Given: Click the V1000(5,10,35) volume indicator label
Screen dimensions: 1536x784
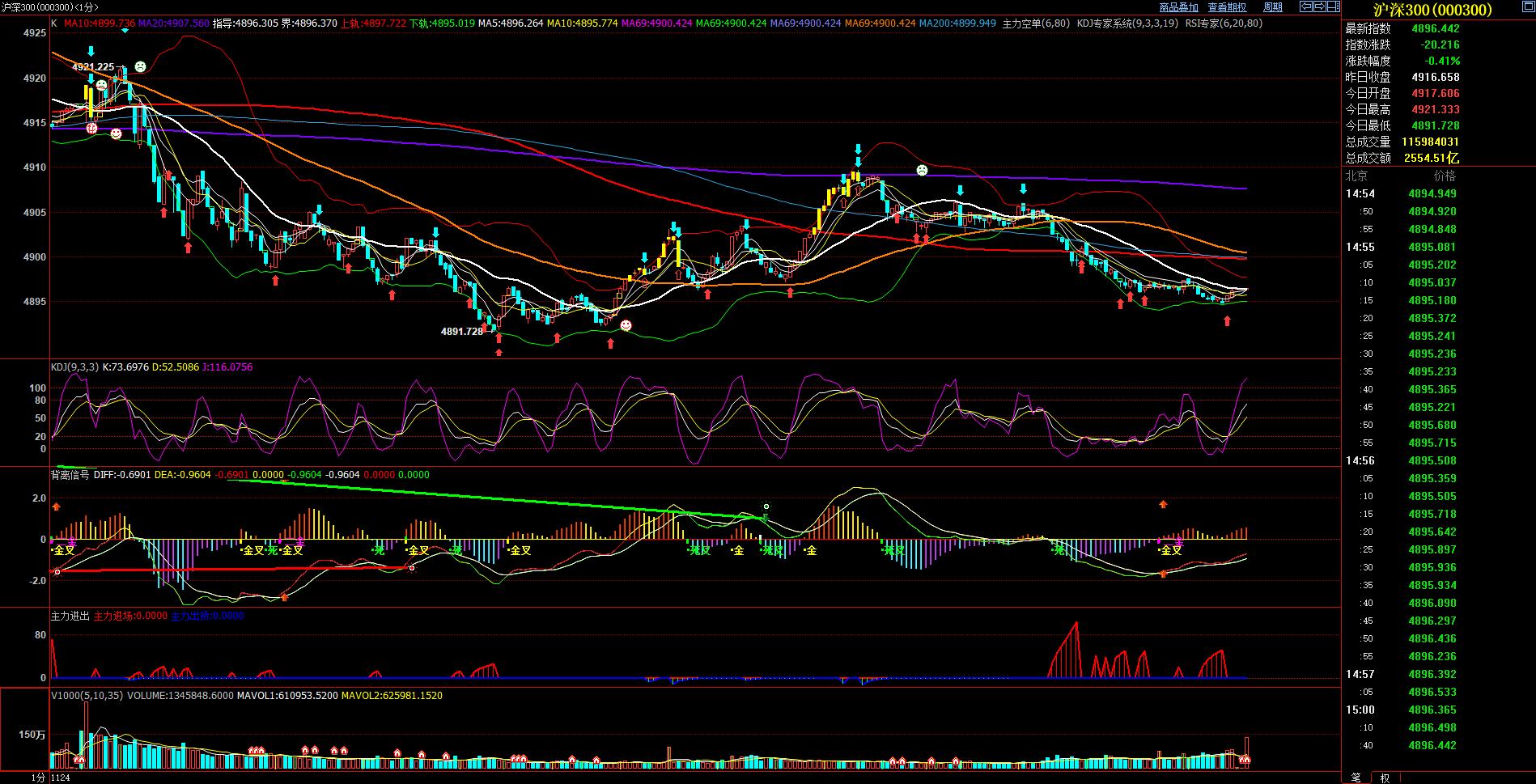Looking at the screenshot, I should click(87, 695).
